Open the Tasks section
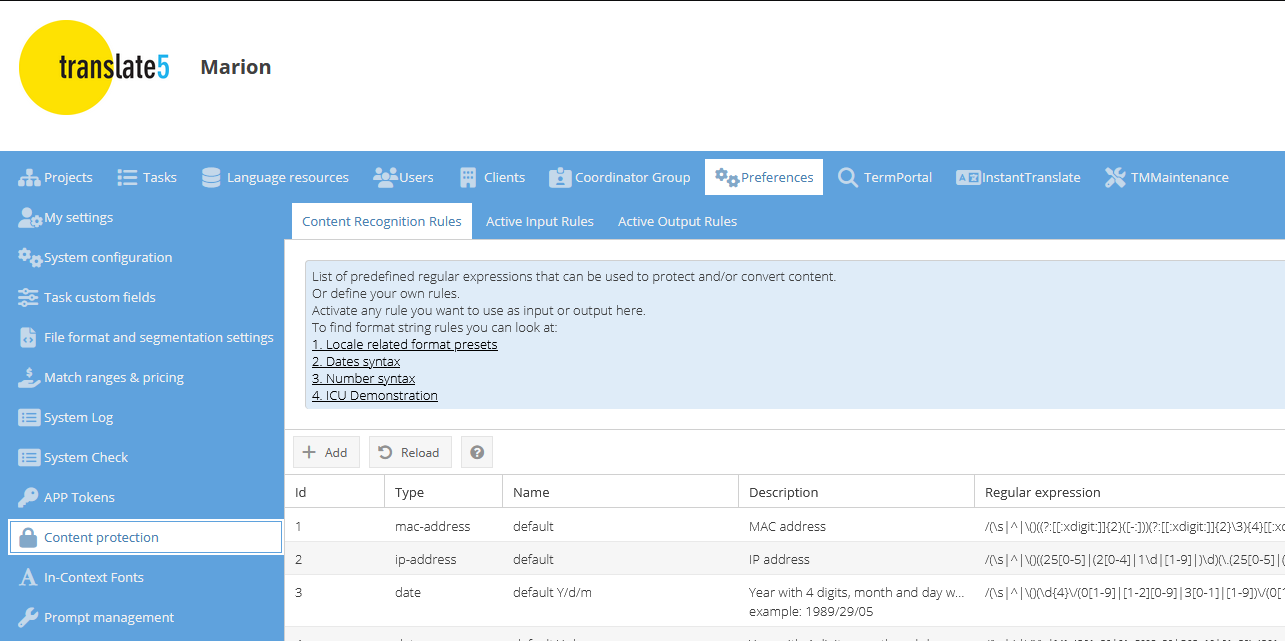Screen dimensions: 1285x641 147,177
